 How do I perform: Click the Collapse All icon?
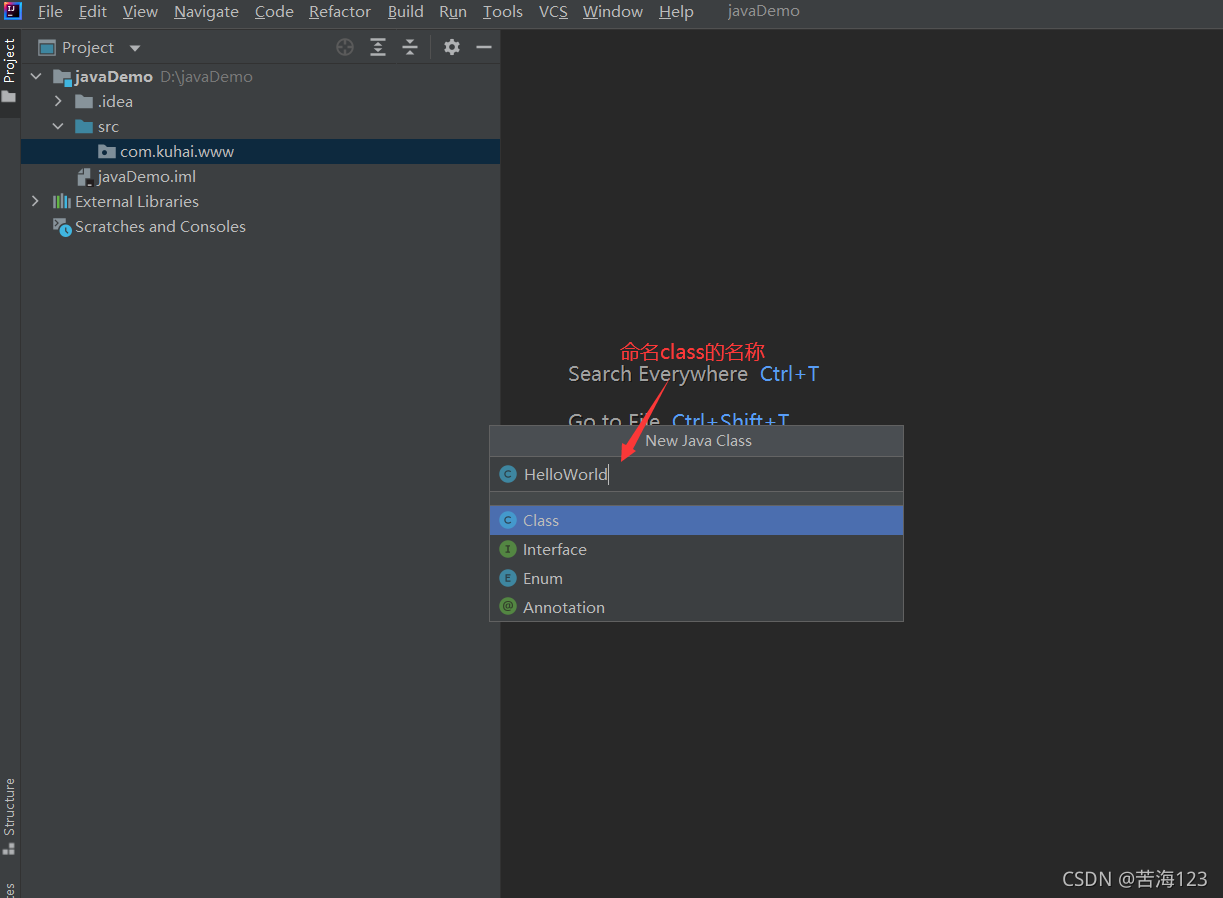pos(410,47)
